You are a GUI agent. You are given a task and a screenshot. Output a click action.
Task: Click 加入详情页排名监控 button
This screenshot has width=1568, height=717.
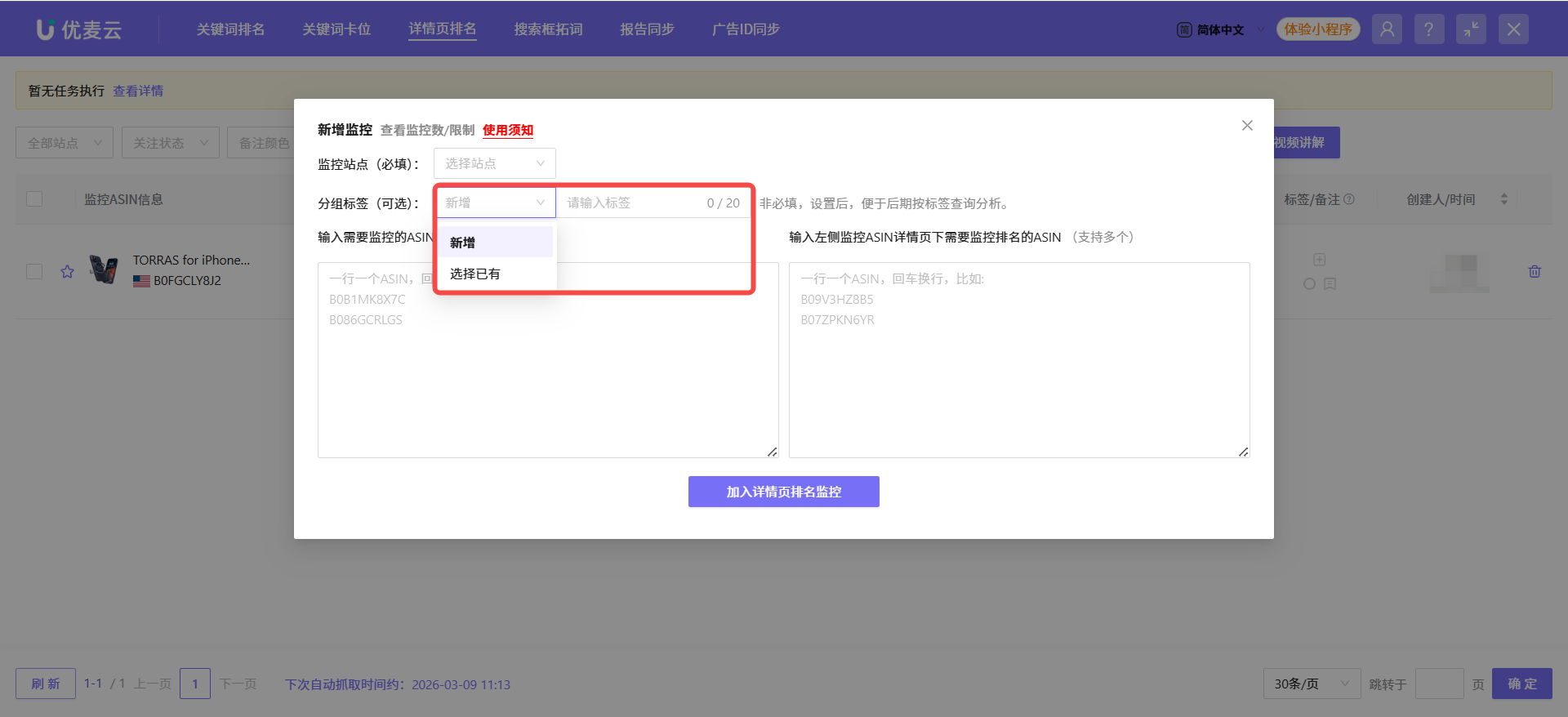coord(784,492)
